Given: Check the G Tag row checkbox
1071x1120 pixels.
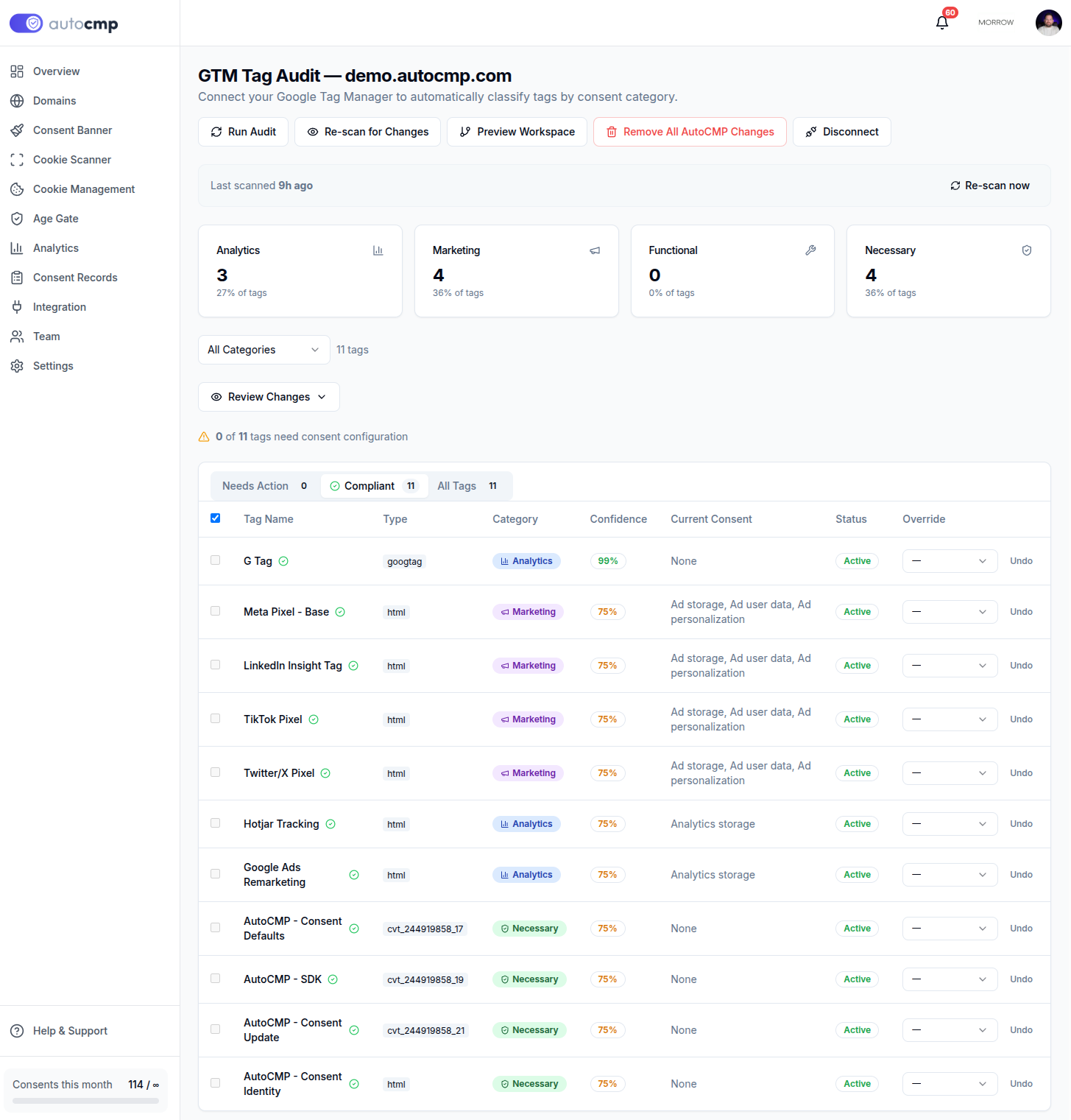Looking at the screenshot, I should 216,560.
